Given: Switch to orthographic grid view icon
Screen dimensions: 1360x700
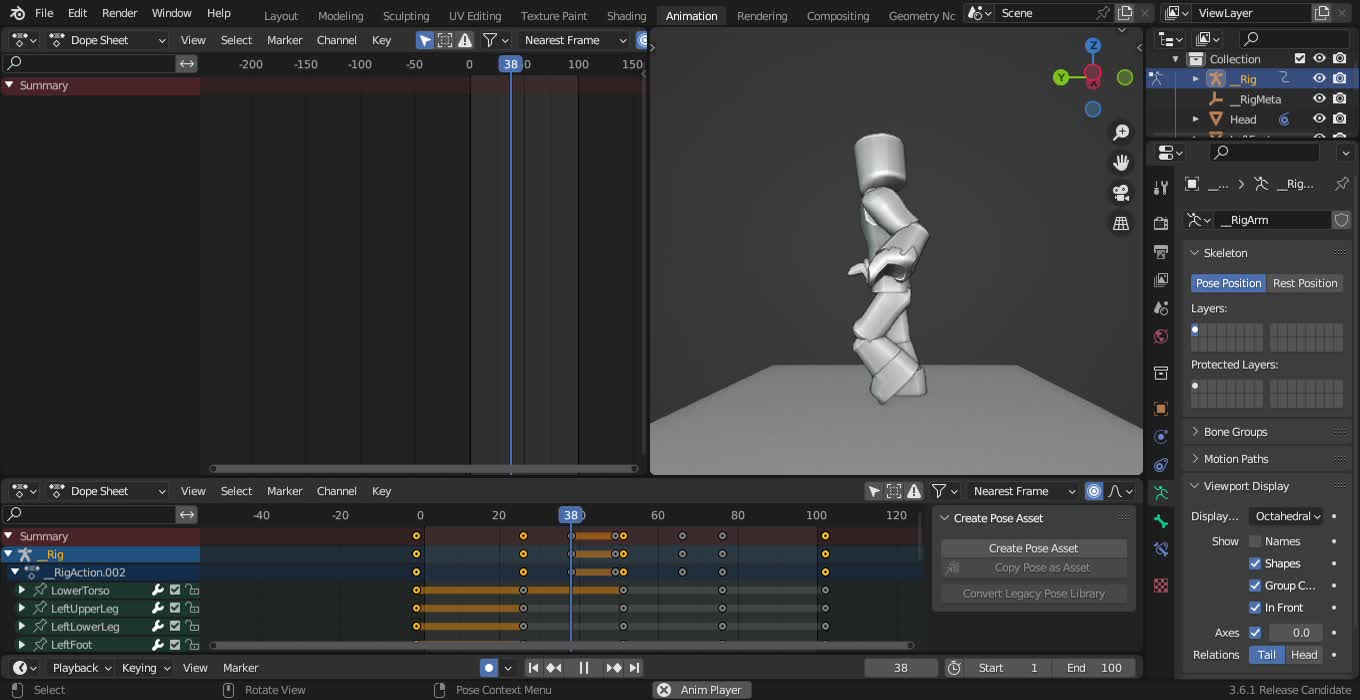Looking at the screenshot, I should (1121, 223).
